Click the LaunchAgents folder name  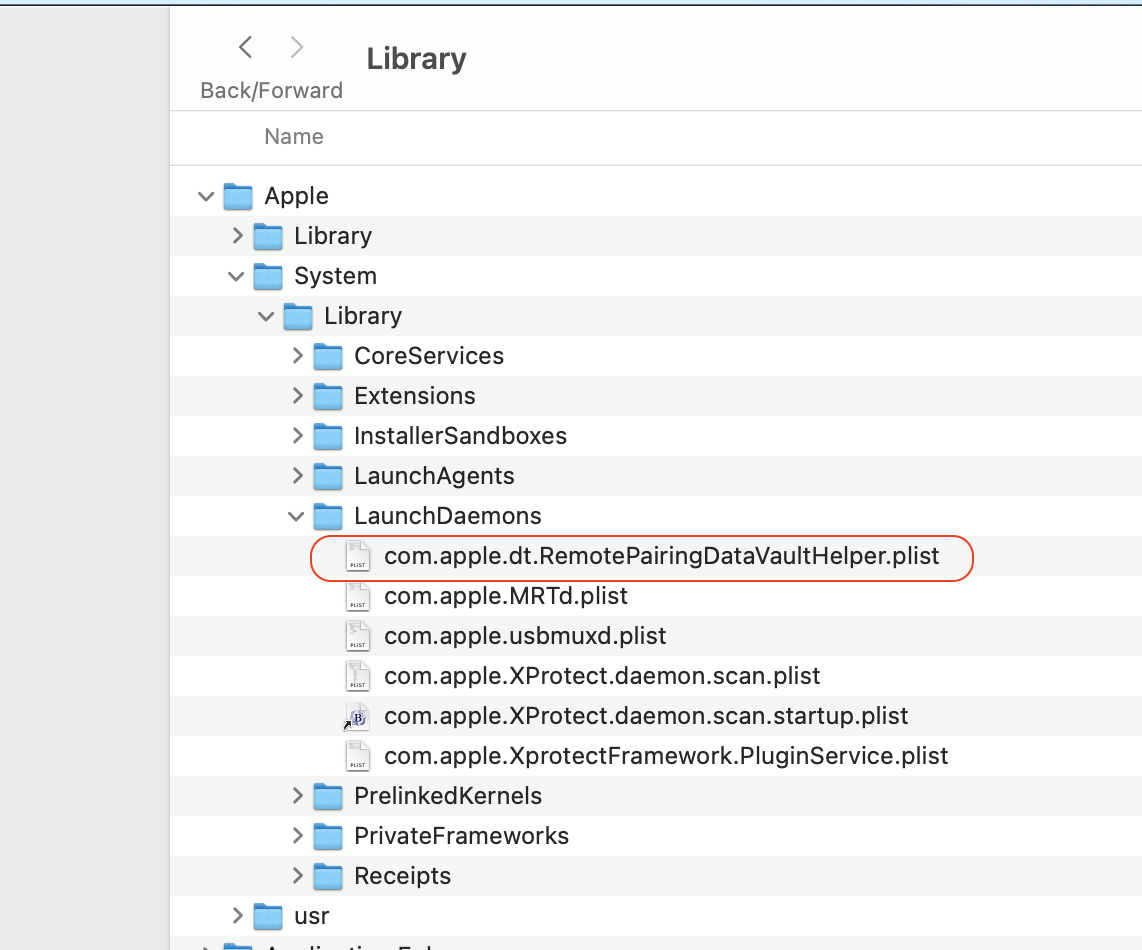(434, 476)
